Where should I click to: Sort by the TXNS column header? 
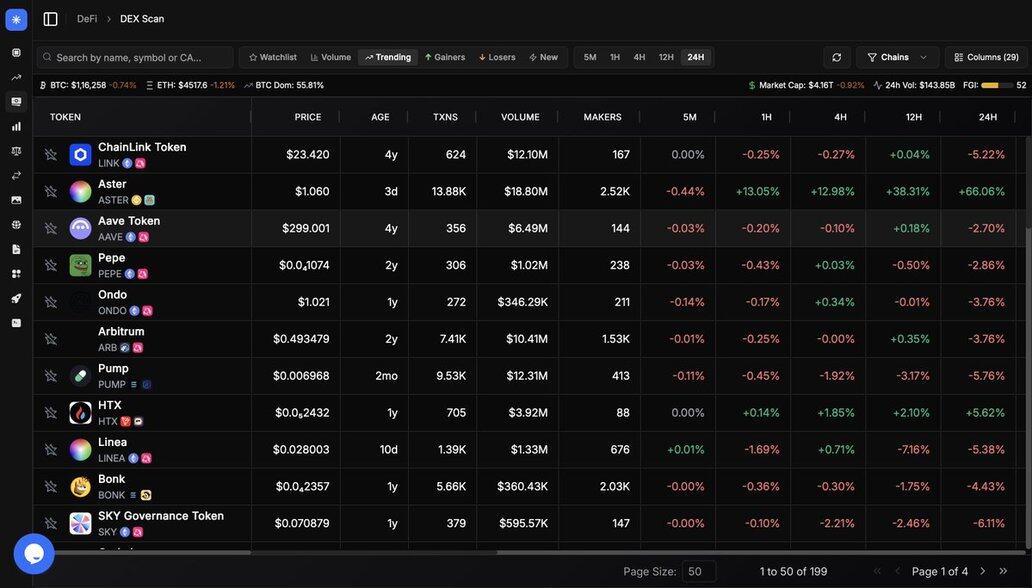445,117
